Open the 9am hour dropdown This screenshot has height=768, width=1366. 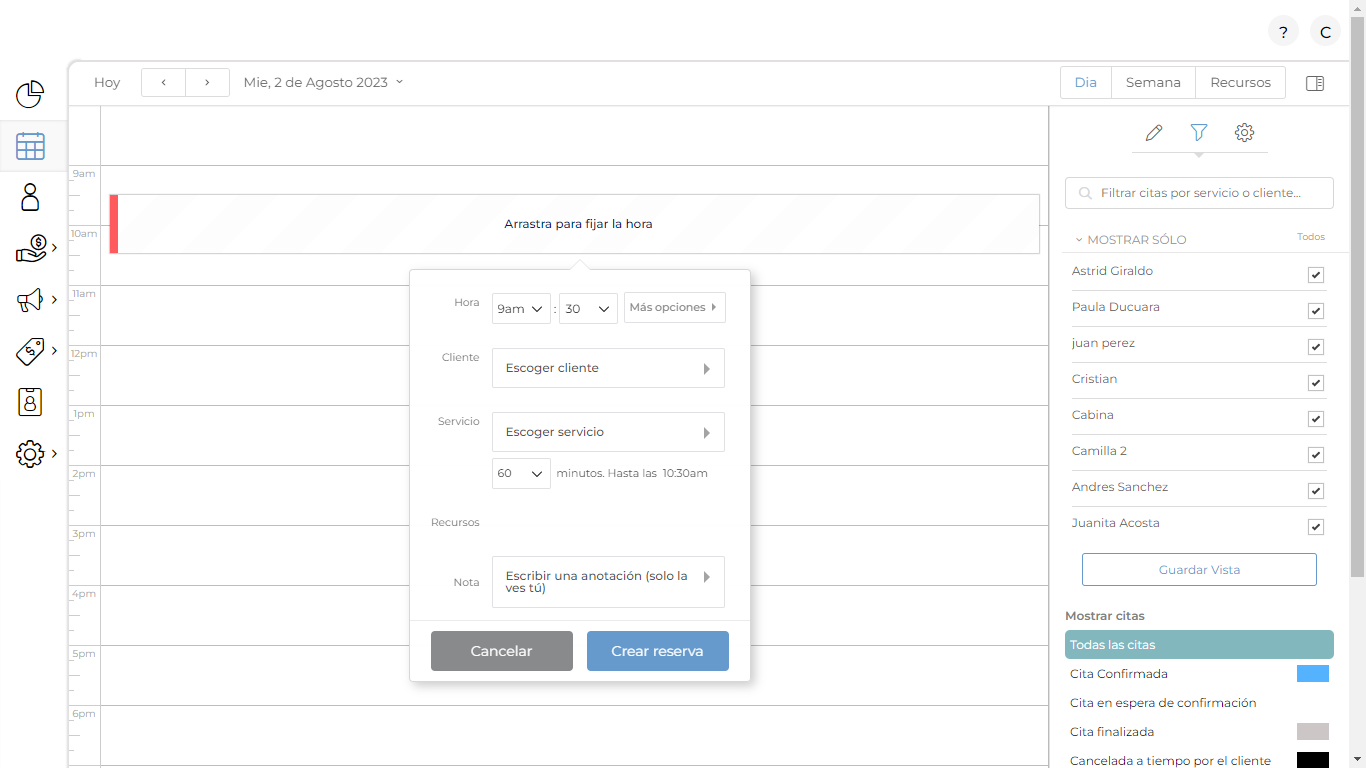tap(521, 309)
